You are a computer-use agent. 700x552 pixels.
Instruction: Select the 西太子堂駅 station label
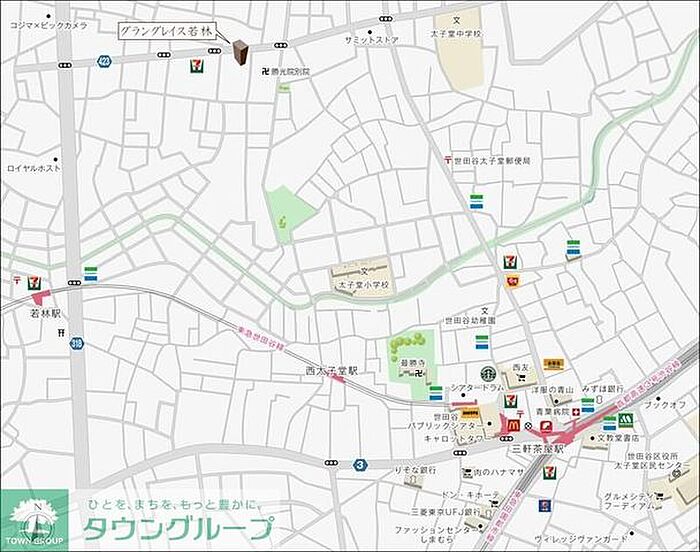[x=332, y=370]
